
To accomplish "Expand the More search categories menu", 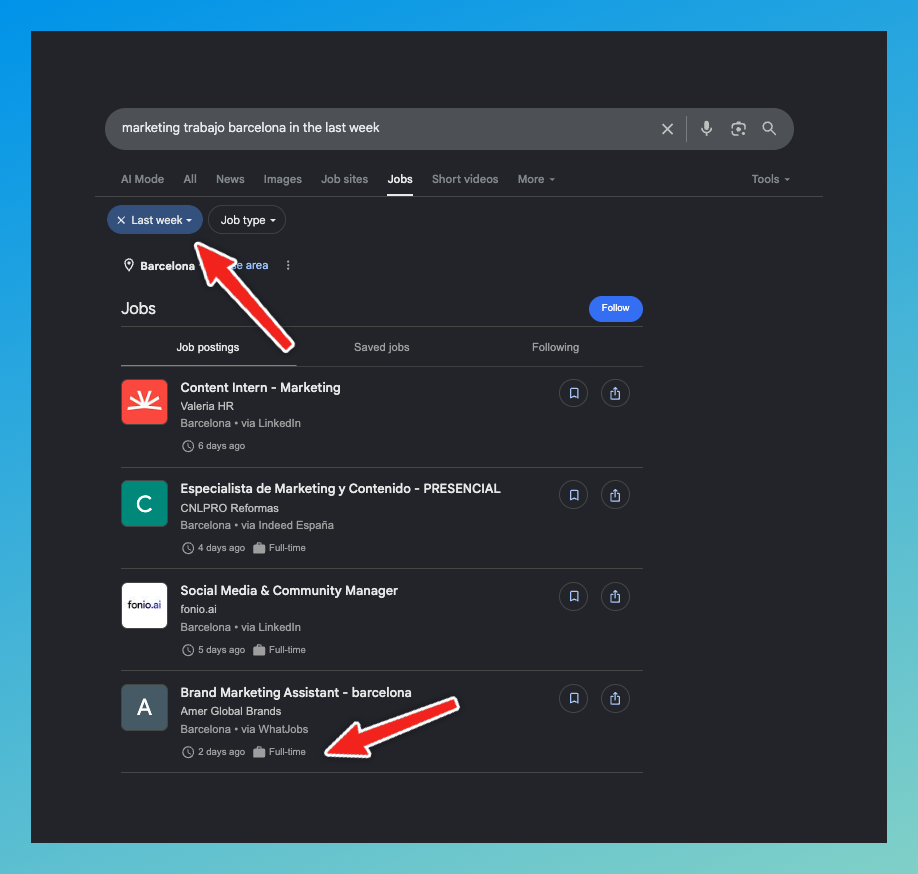I will pos(536,179).
